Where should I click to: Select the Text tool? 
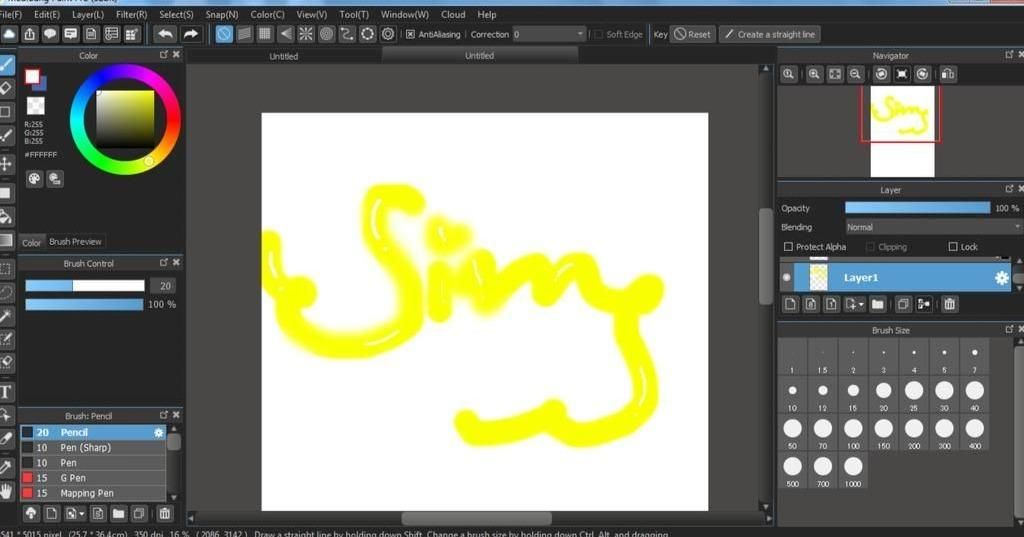pos(7,392)
